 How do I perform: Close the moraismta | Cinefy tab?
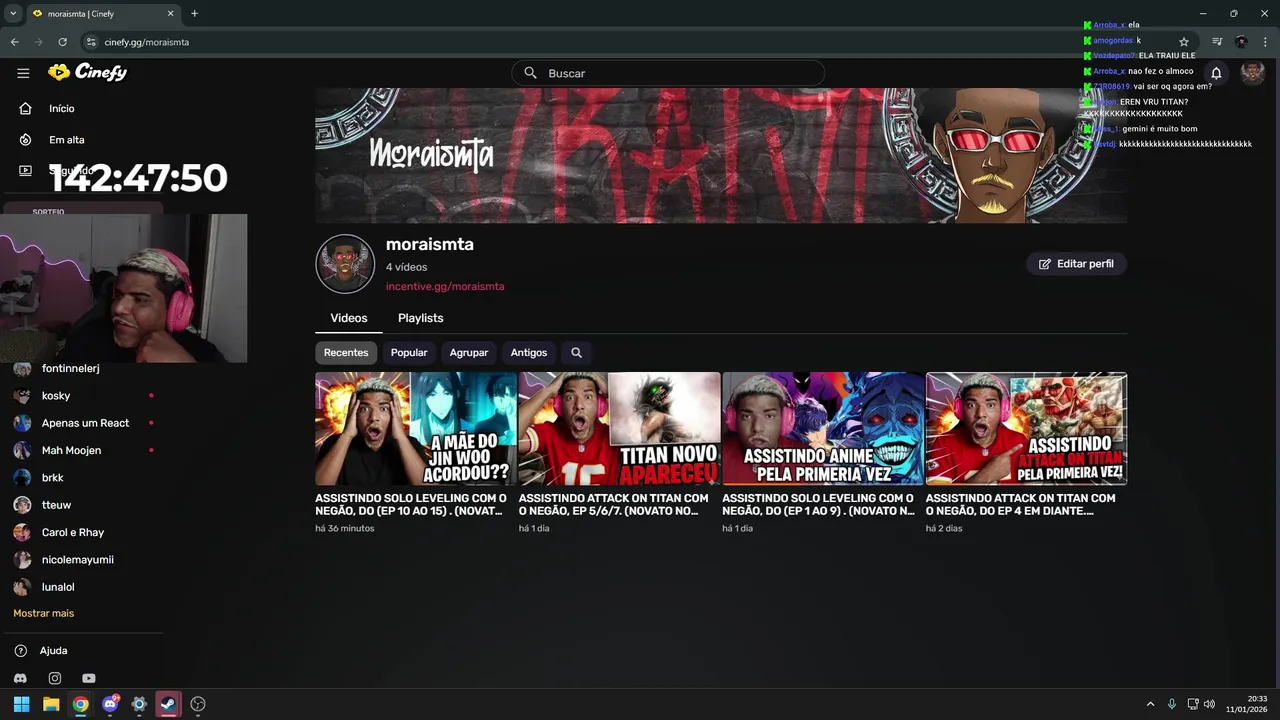(x=170, y=14)
